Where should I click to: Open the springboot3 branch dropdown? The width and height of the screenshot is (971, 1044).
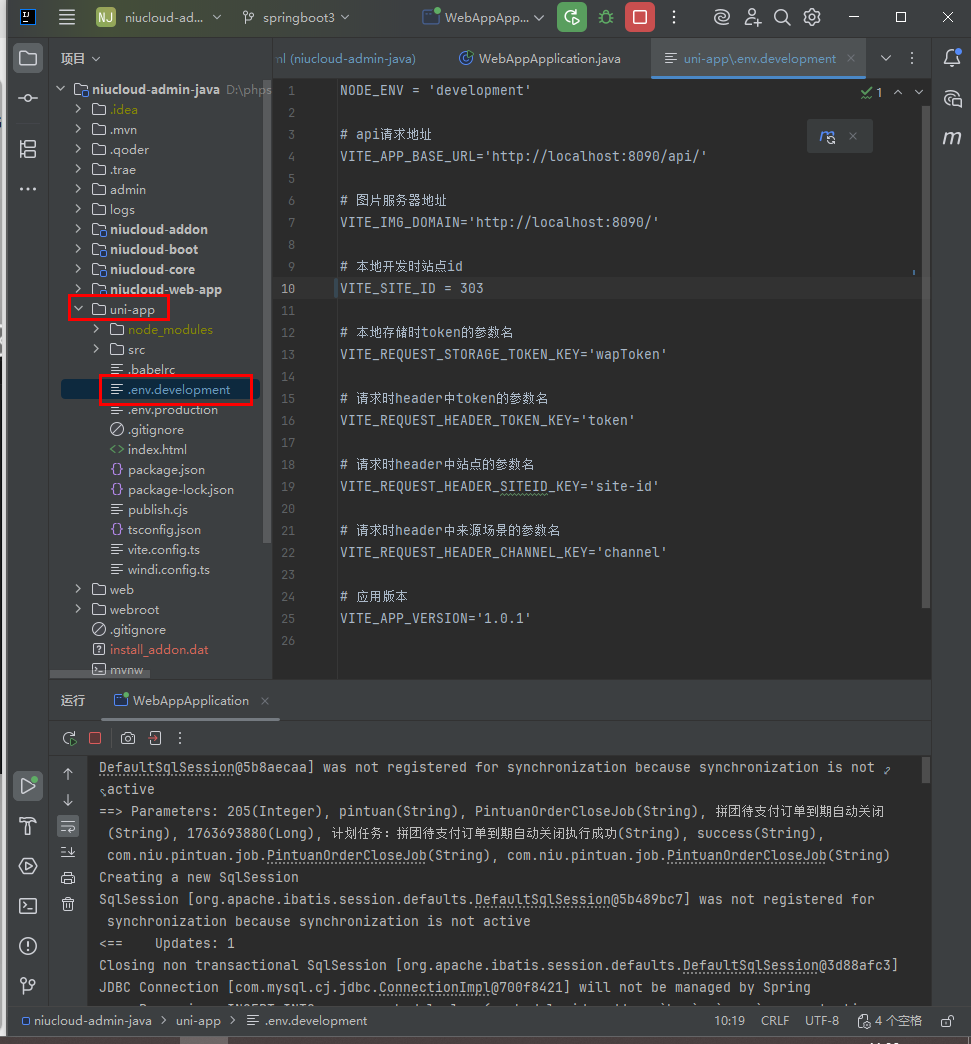click(295, 17)
